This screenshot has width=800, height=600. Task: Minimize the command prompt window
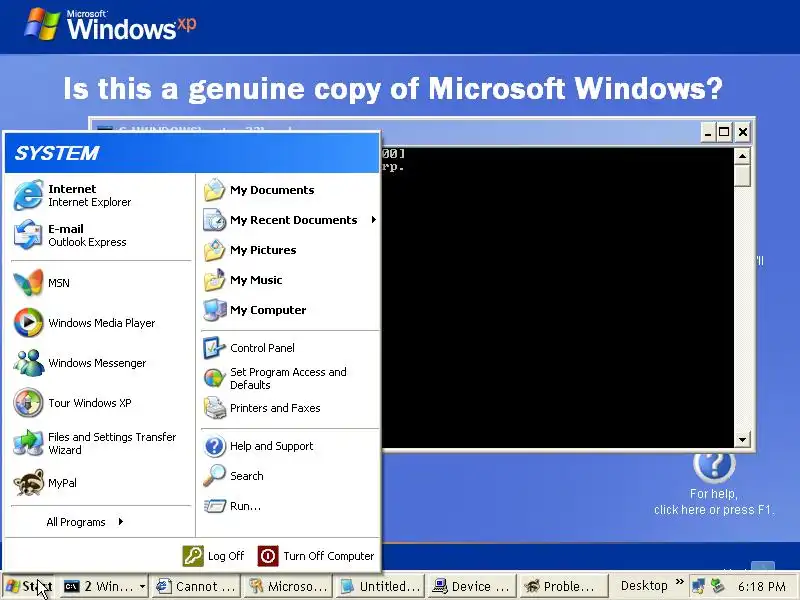(x=707, y=133)
